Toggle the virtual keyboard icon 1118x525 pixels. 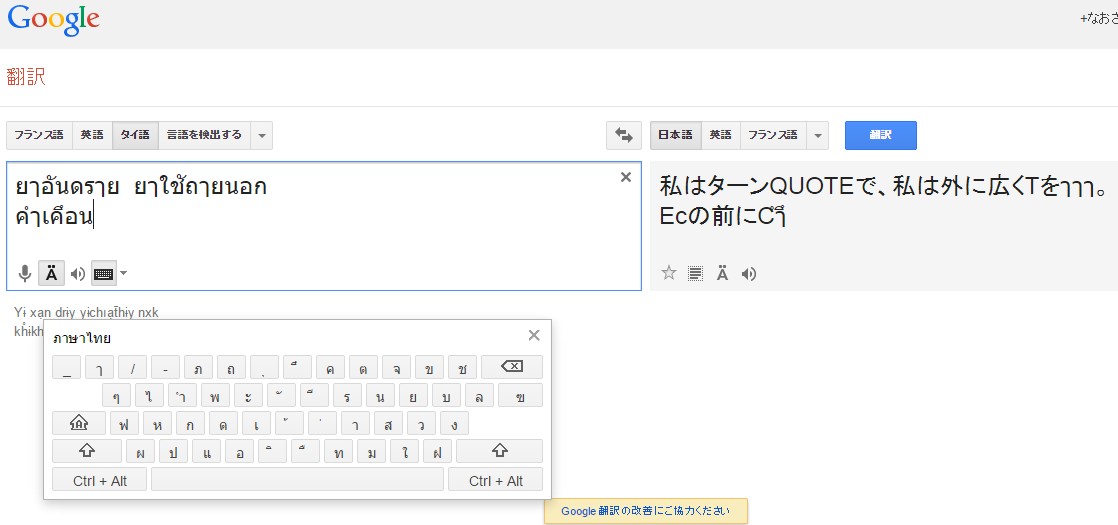pos(104,273)
